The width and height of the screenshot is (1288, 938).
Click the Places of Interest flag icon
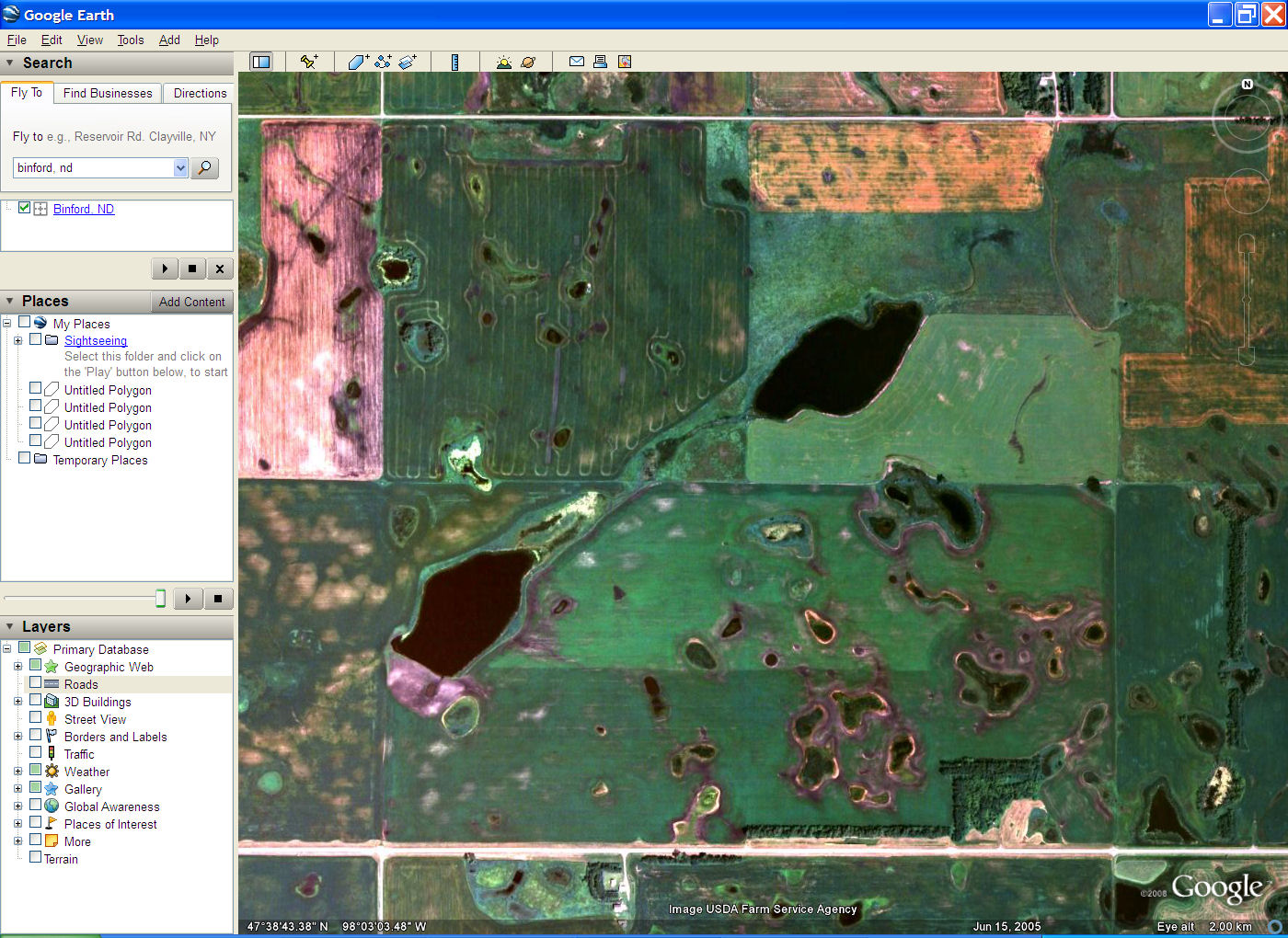click(x=52, y=824)
